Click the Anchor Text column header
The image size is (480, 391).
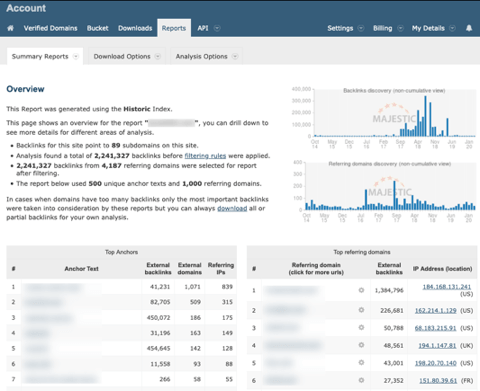point(81,269)
